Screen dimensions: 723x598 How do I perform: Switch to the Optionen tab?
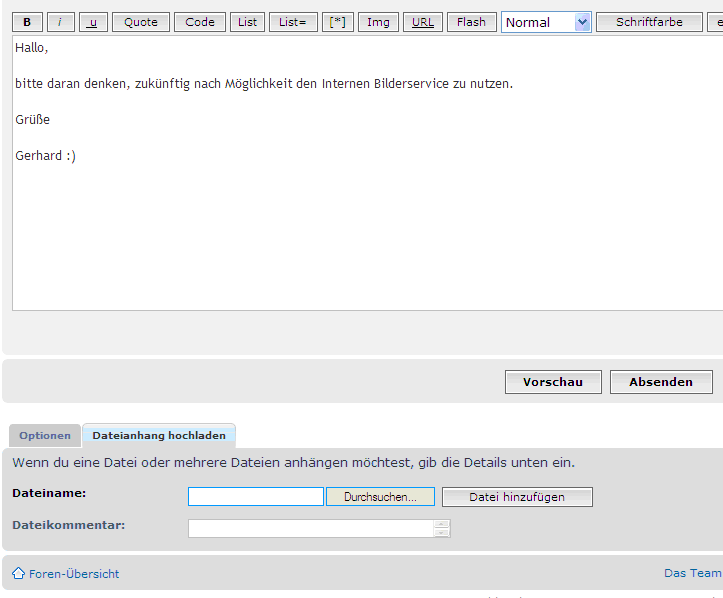45,435
